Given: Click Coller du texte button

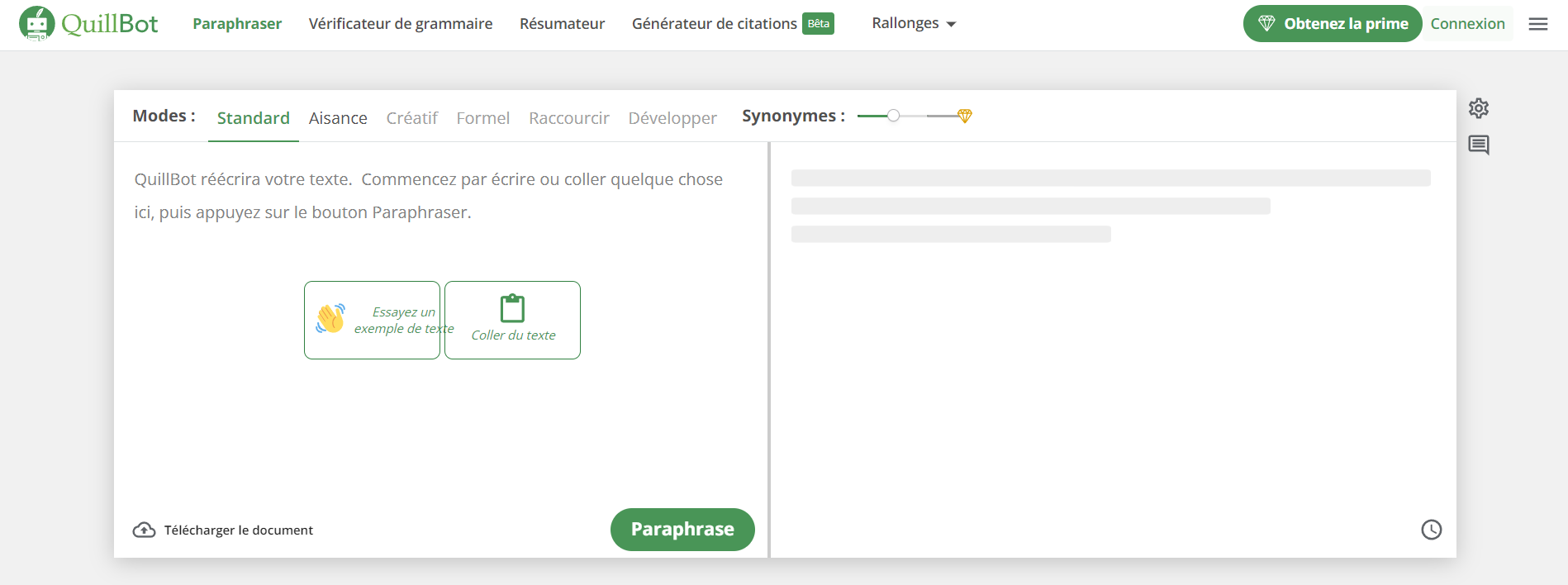Looking at the screenshot, I should click(x=512, y=320).
